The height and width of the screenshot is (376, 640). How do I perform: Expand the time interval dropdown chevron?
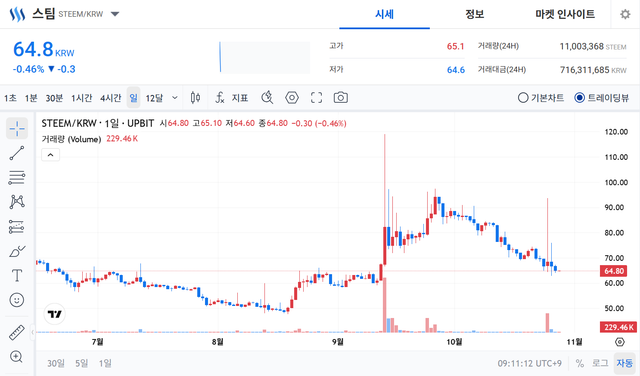(175, 98)
